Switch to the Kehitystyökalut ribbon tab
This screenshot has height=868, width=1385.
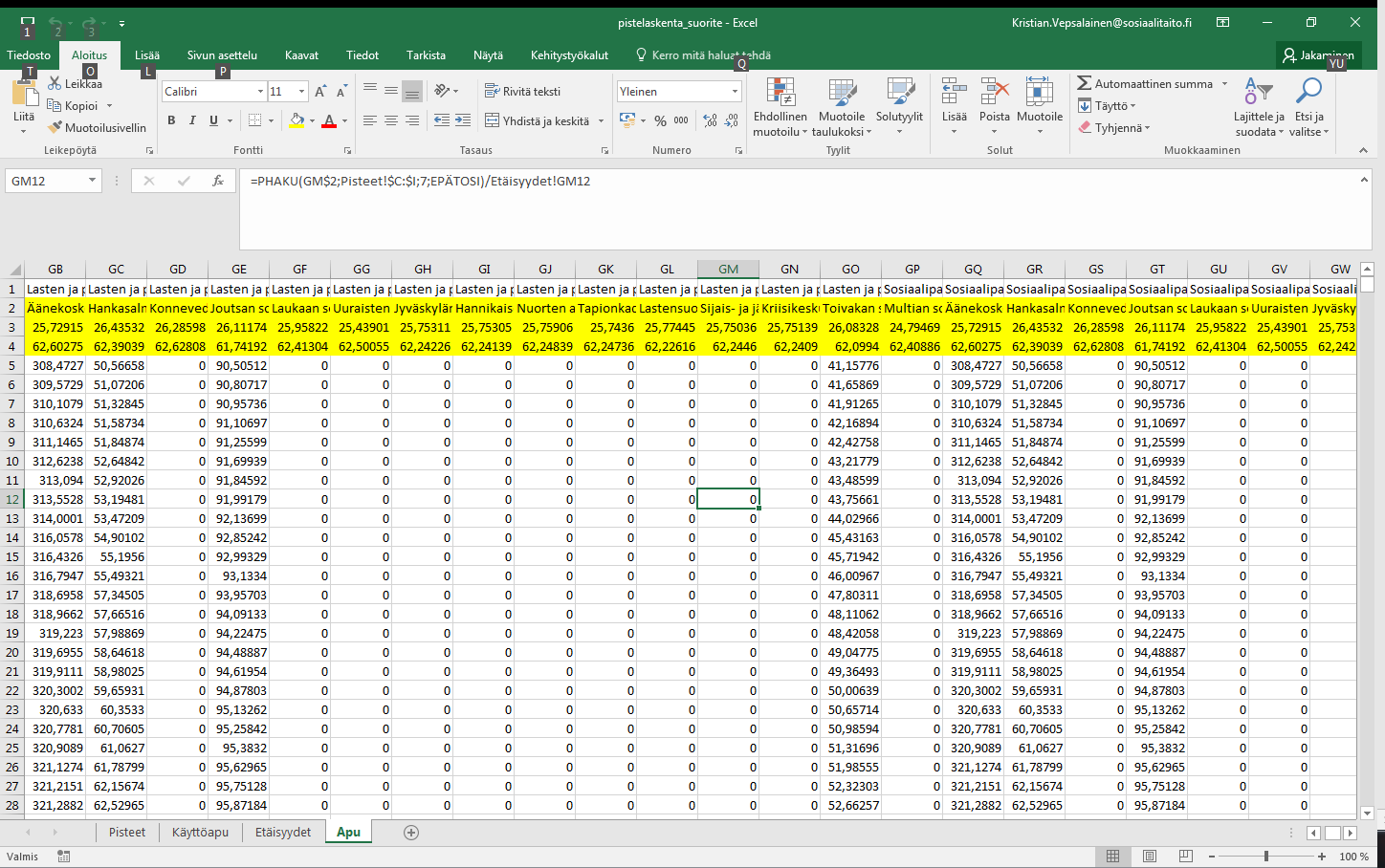point(569,55)
